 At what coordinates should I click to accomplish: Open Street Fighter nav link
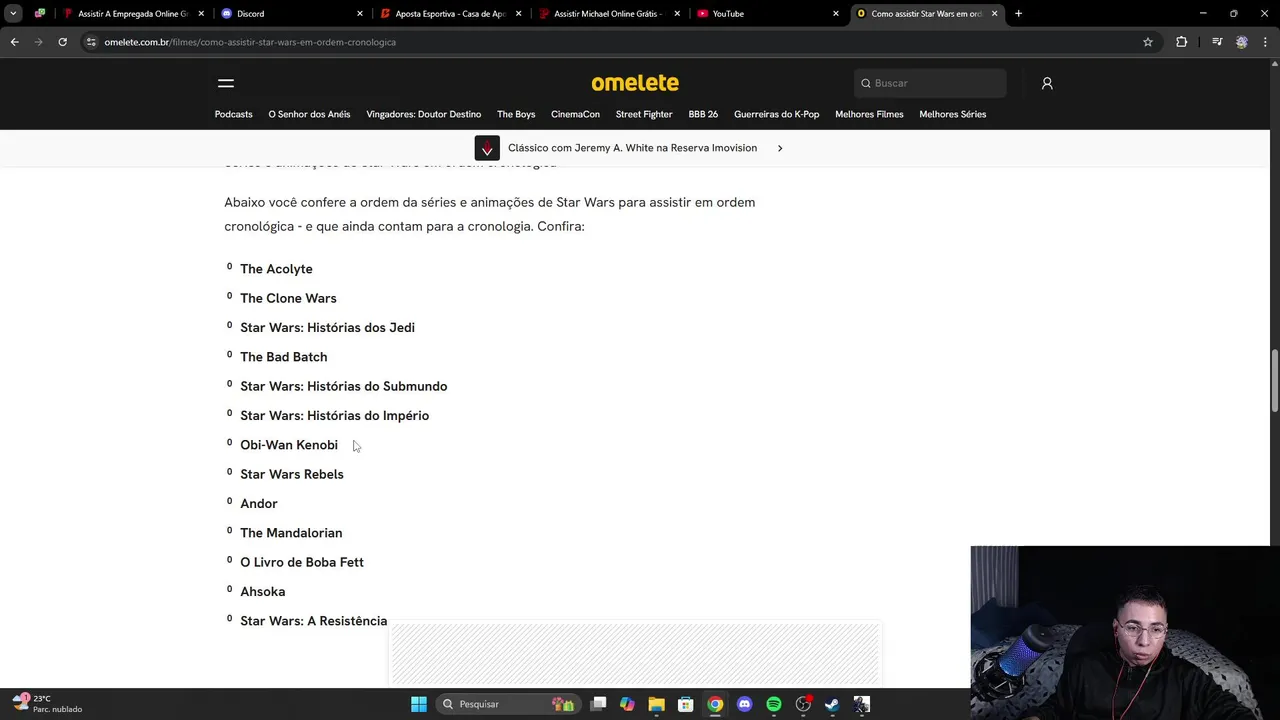tap(644, 114)
